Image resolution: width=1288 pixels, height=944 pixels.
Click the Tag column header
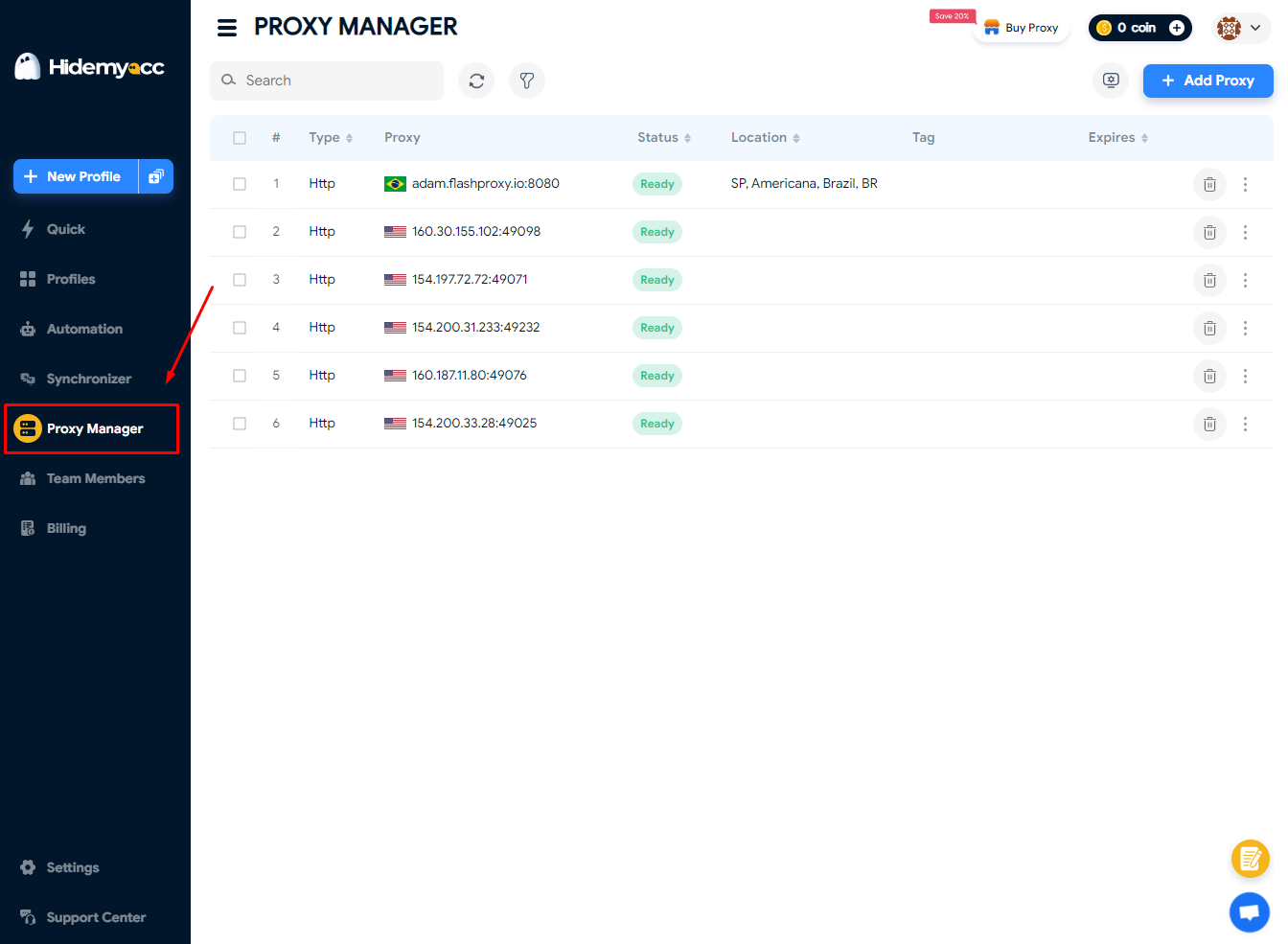click(x=923, y=138)
